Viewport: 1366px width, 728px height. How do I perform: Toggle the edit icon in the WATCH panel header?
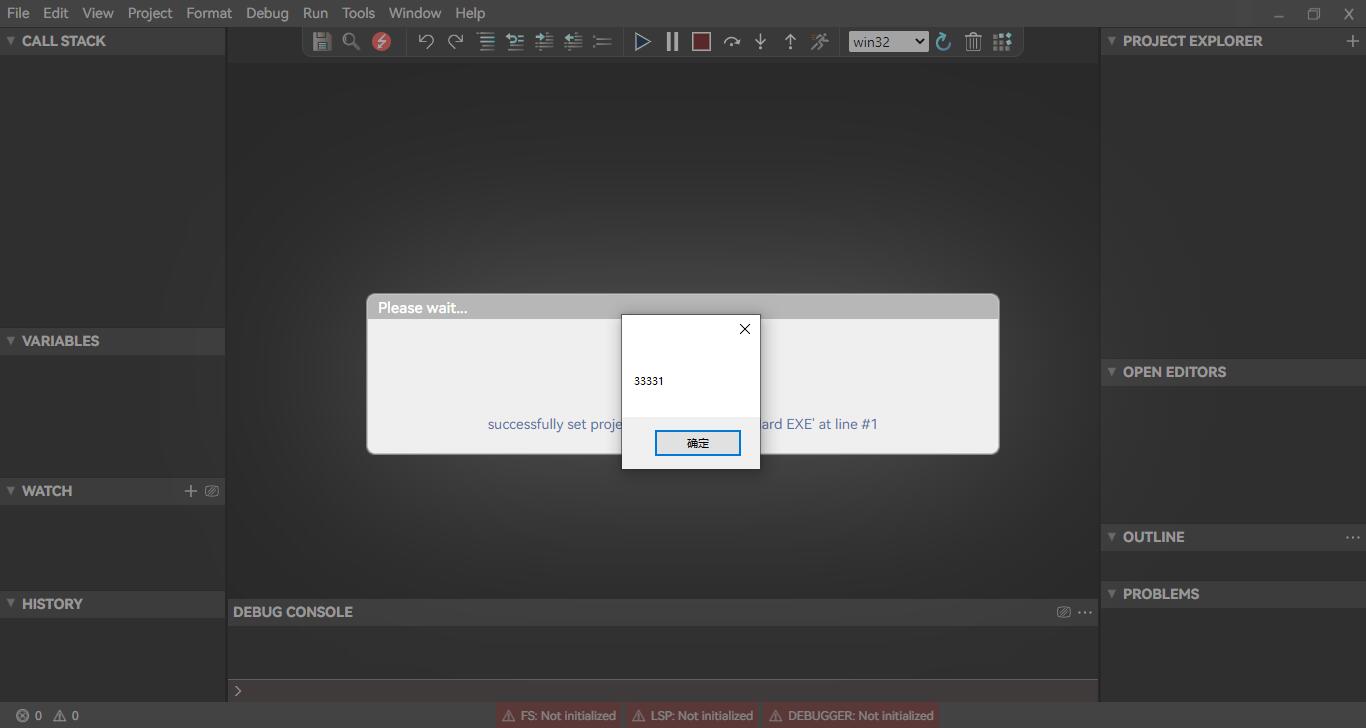[x=212, y=491]
